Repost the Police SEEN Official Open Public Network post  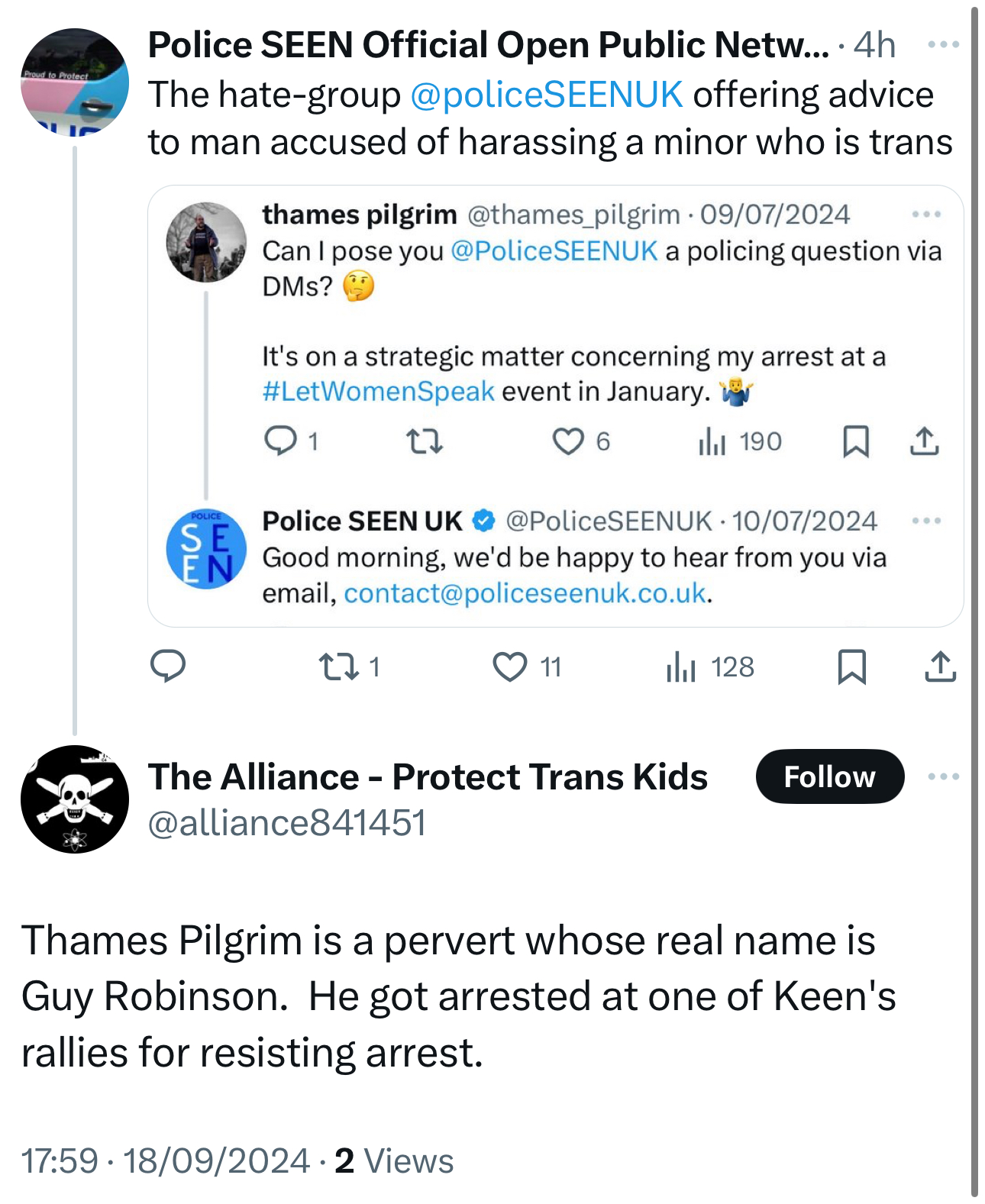point(338,667)
